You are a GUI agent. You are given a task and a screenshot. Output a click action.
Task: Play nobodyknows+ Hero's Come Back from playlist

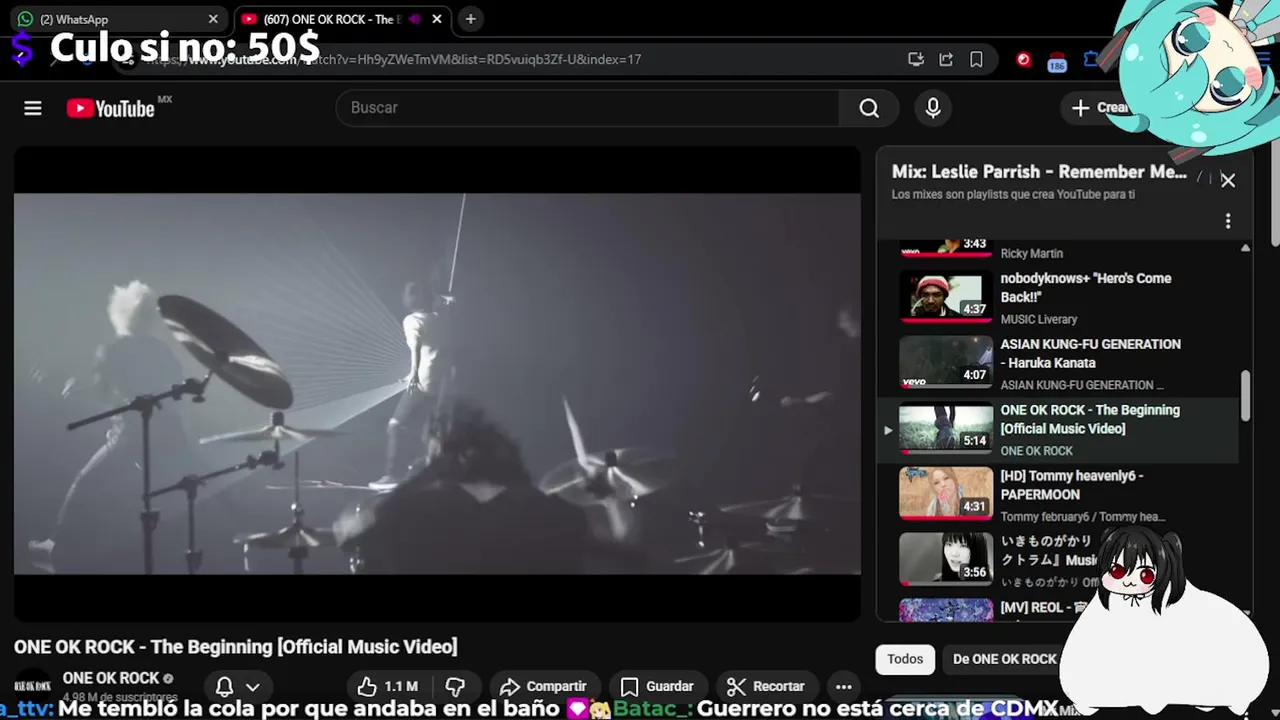(x=945, y=296)
